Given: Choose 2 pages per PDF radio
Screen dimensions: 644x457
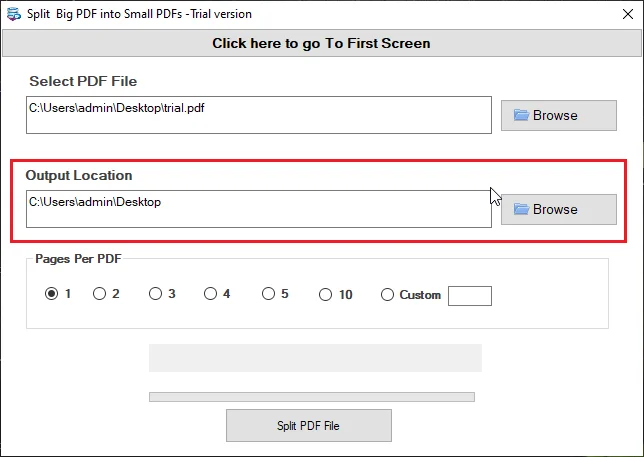Looking at the screenshot, I should point(99,294).
